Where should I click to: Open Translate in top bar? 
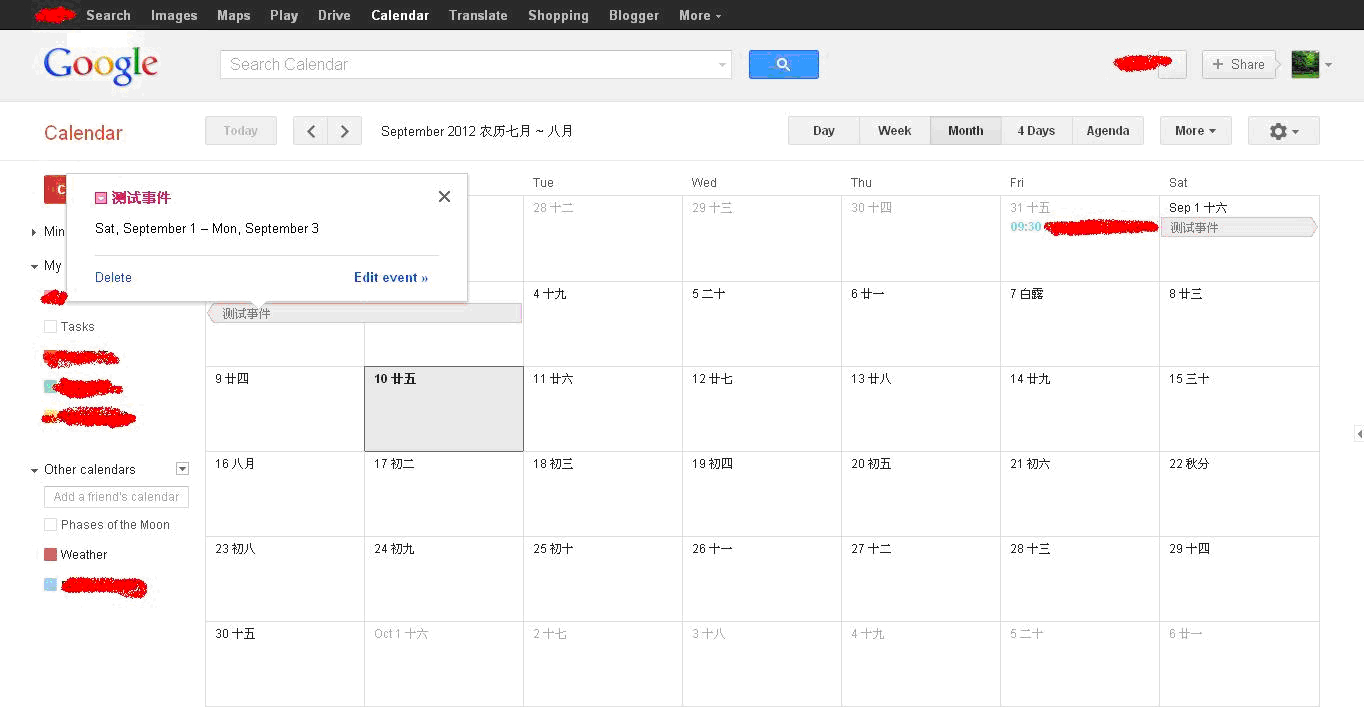(x=478, y=15)
